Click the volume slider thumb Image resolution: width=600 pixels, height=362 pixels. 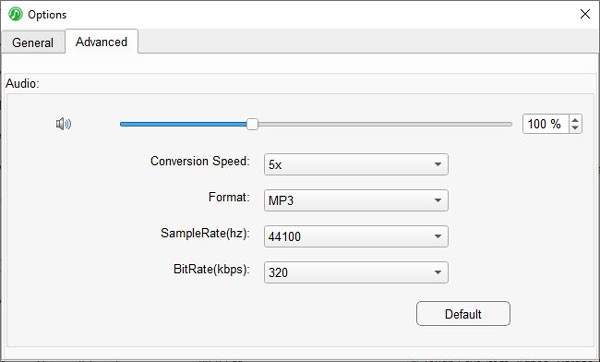click(x=252, y=124)
